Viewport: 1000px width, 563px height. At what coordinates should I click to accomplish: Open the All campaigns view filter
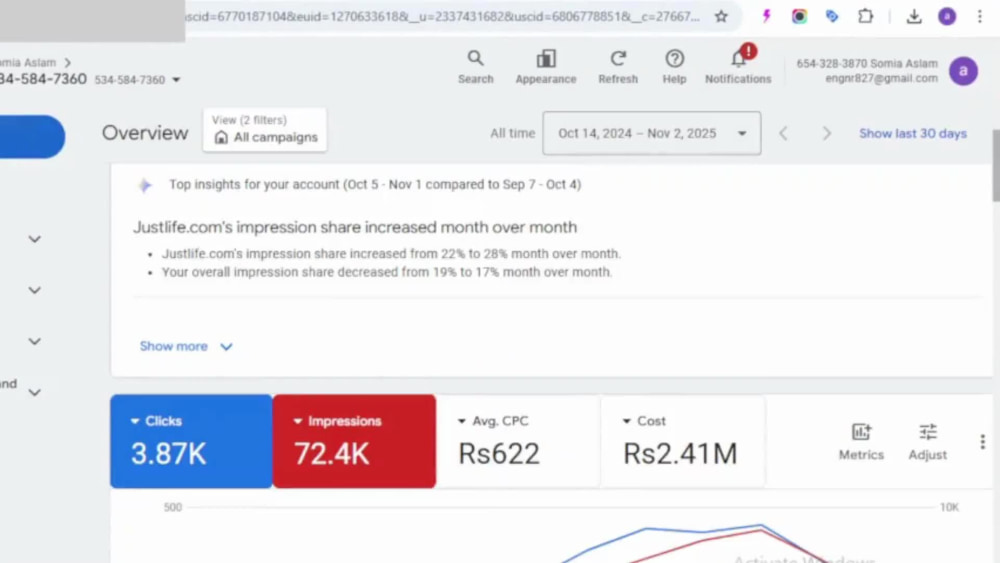(265, 130)
